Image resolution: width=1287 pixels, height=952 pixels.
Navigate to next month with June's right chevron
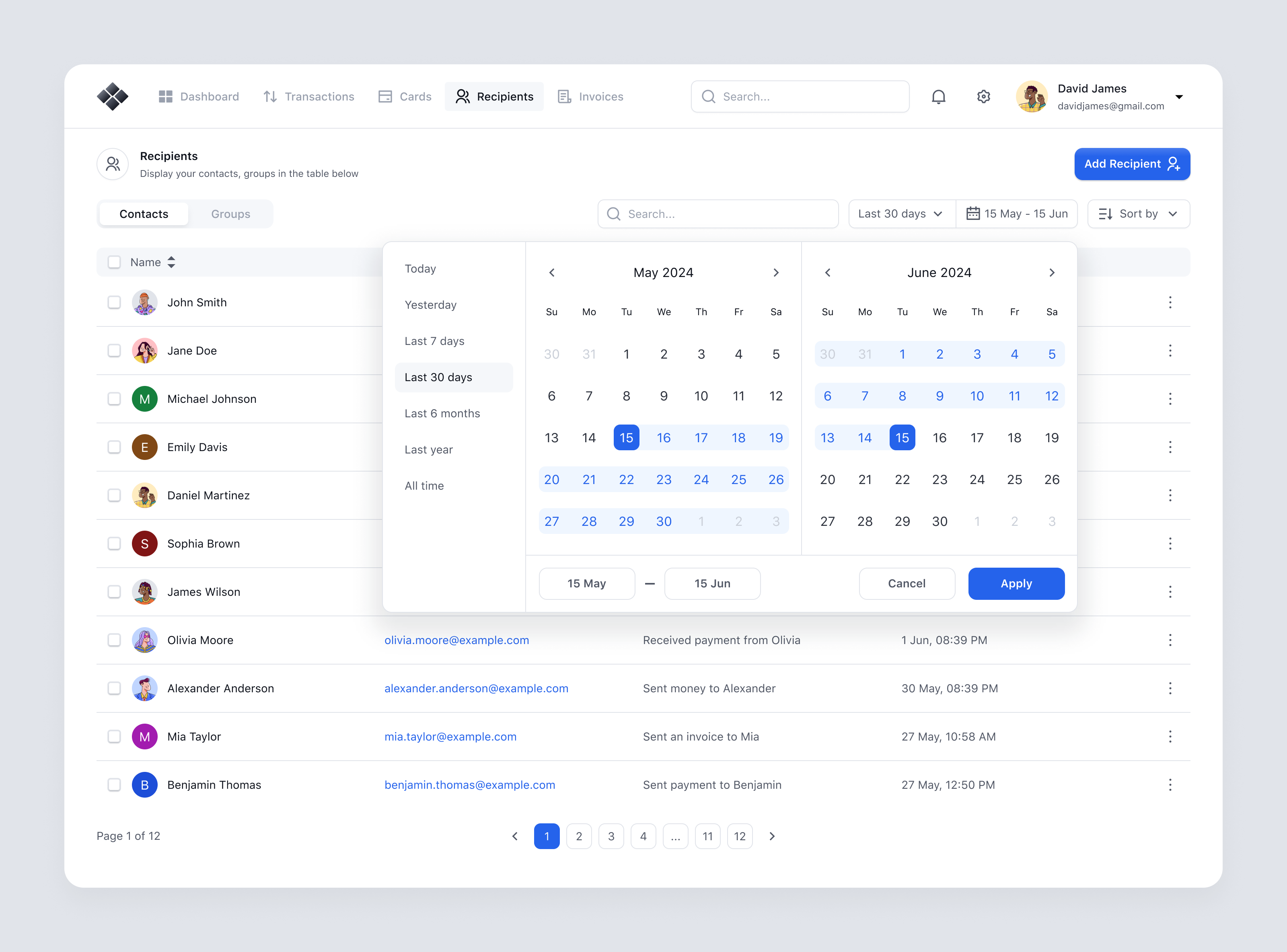click(1052, 273)
